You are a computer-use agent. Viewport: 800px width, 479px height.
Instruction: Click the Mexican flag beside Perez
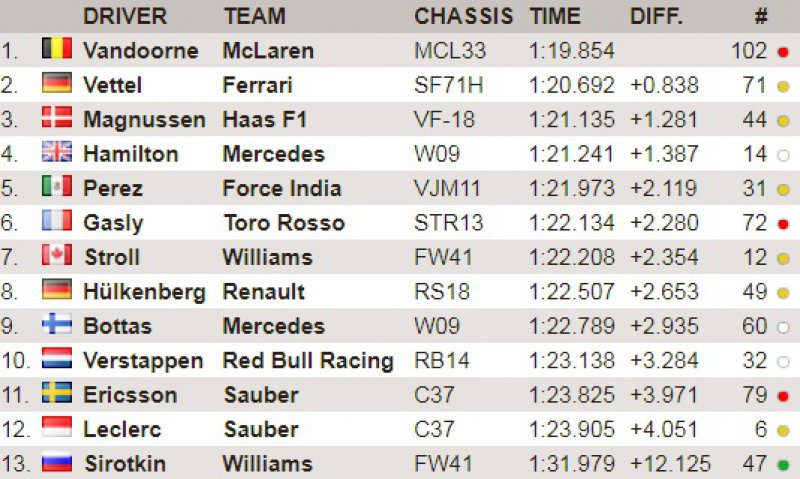(56, 188)
